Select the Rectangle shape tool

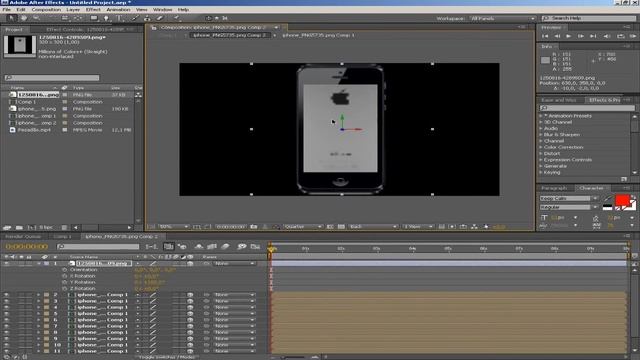[x=94, y=18]
